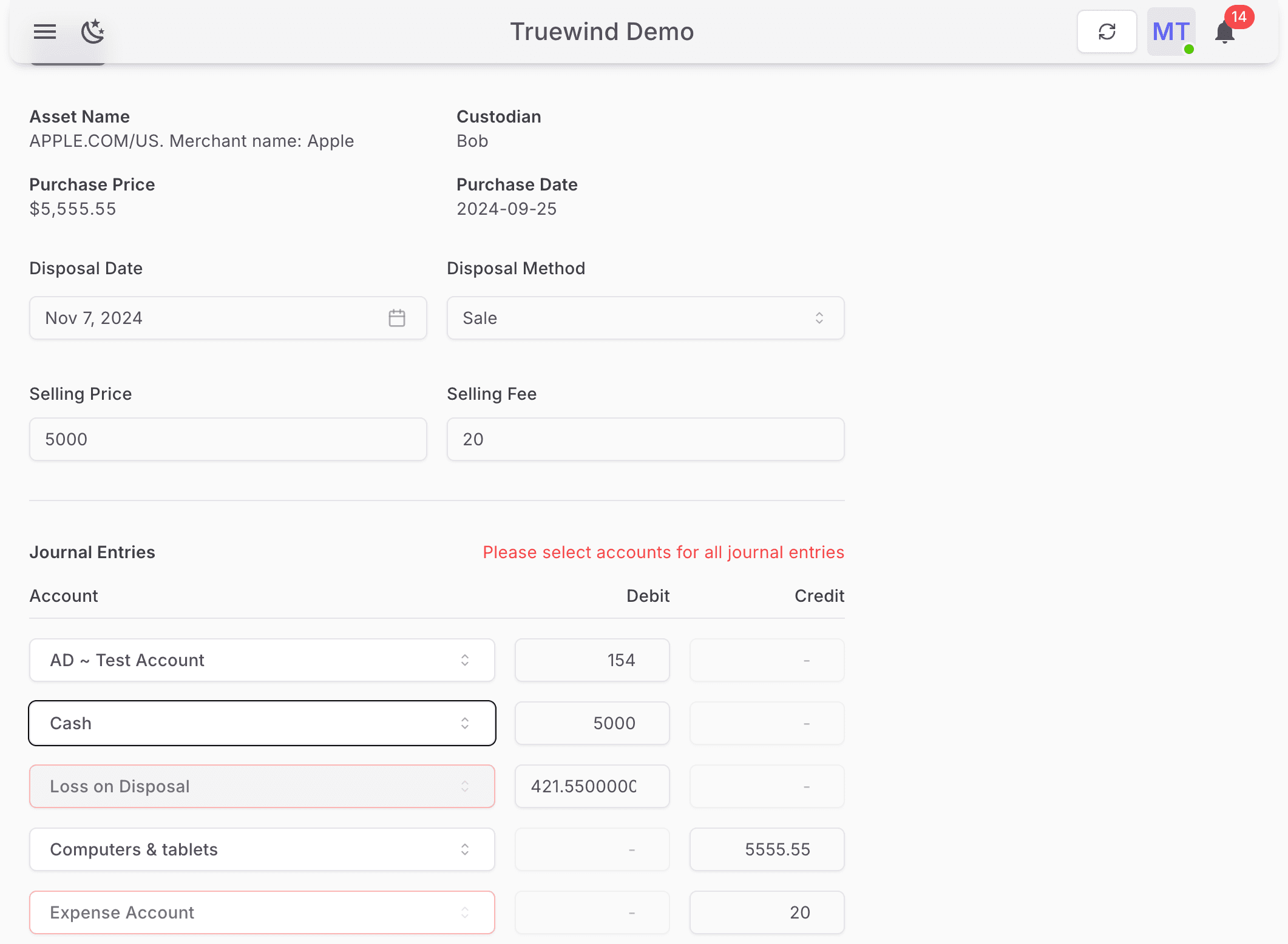Open the MT user avatar menu
Image resolution: width=1288 pixels, height=944 pixels.
(1171, 32)
